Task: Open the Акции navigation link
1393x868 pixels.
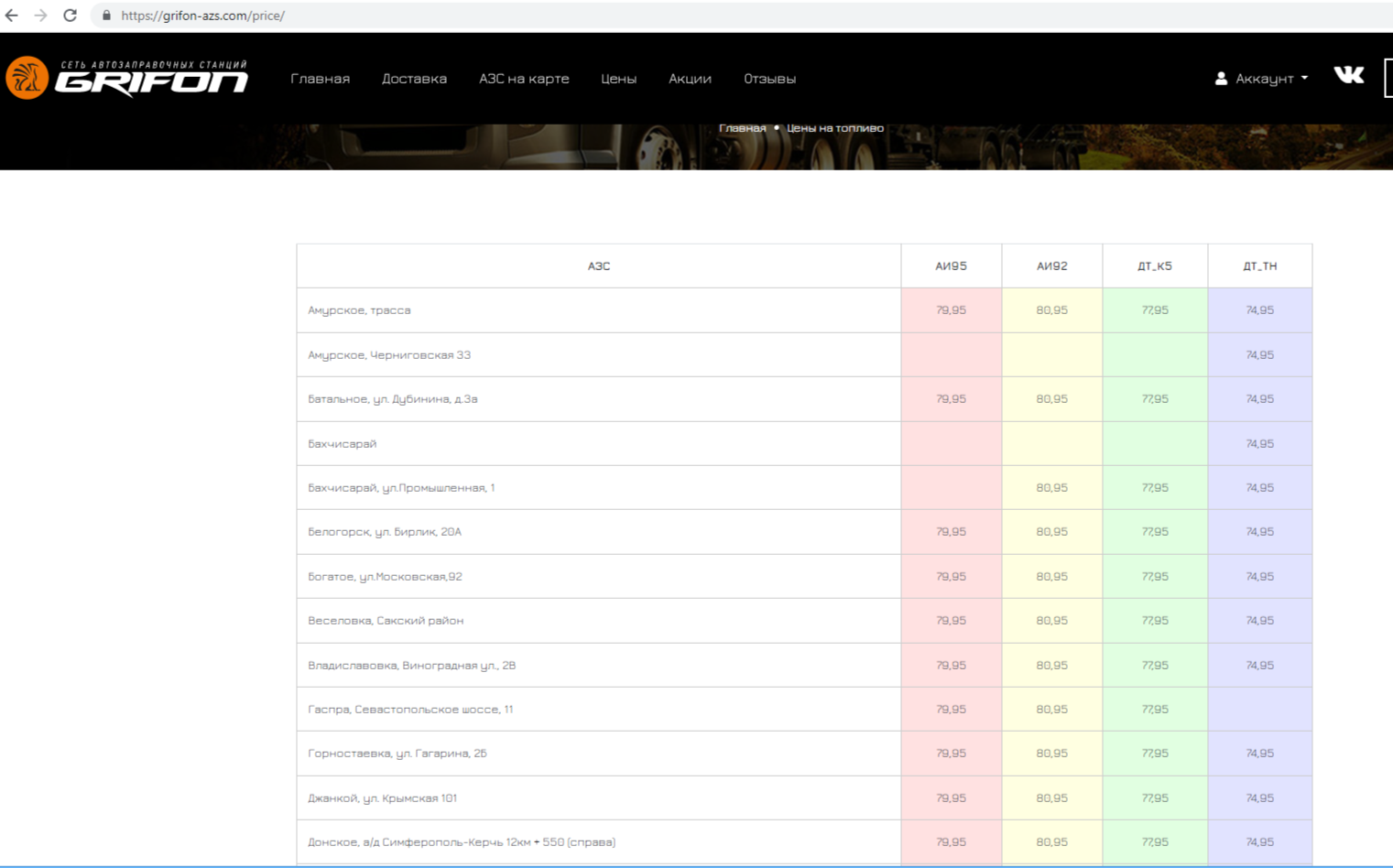Action: (x=690, y=79)
